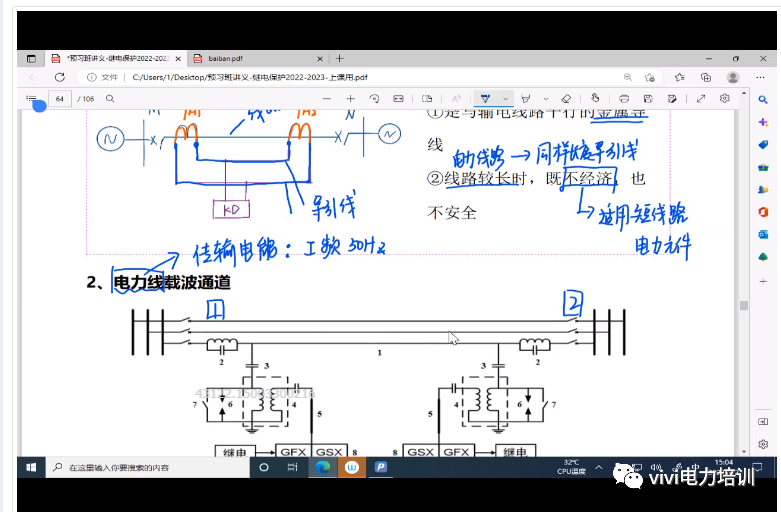Open sidebar Search icon

pyautogui.click(x=763, y=100)
